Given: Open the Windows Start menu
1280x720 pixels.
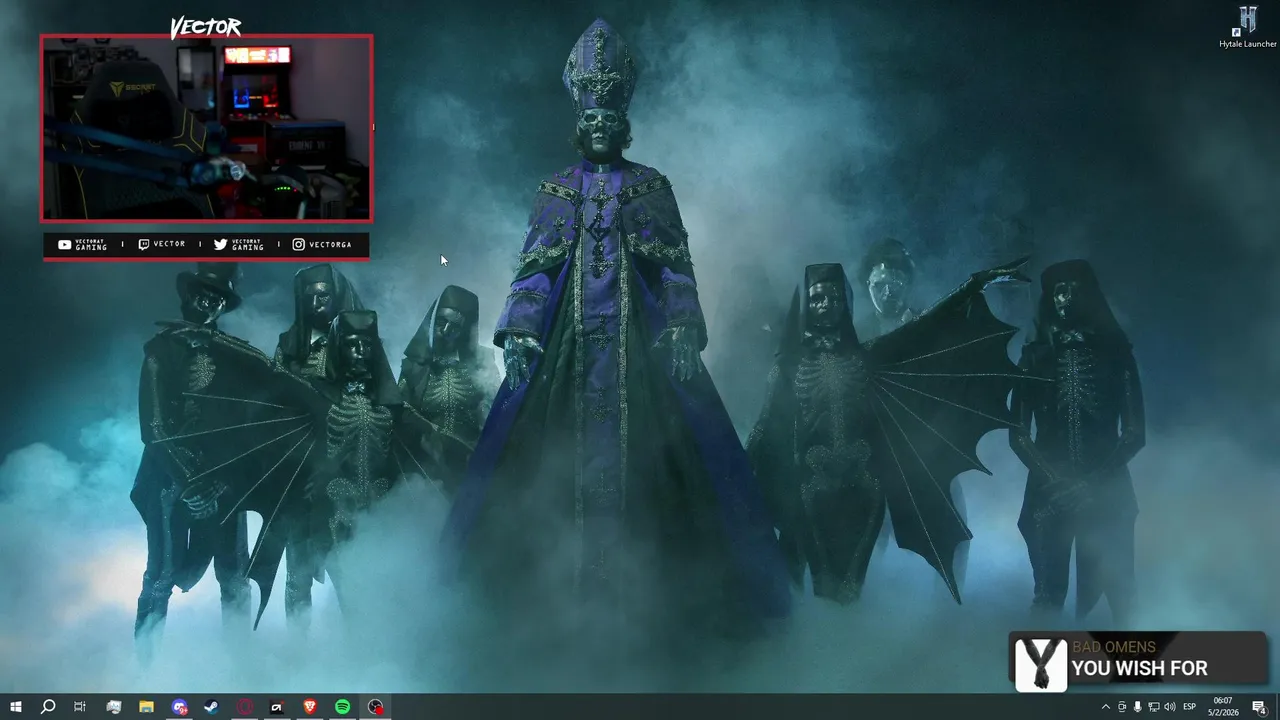Looking at the screenshot, I should pos(15,707).
